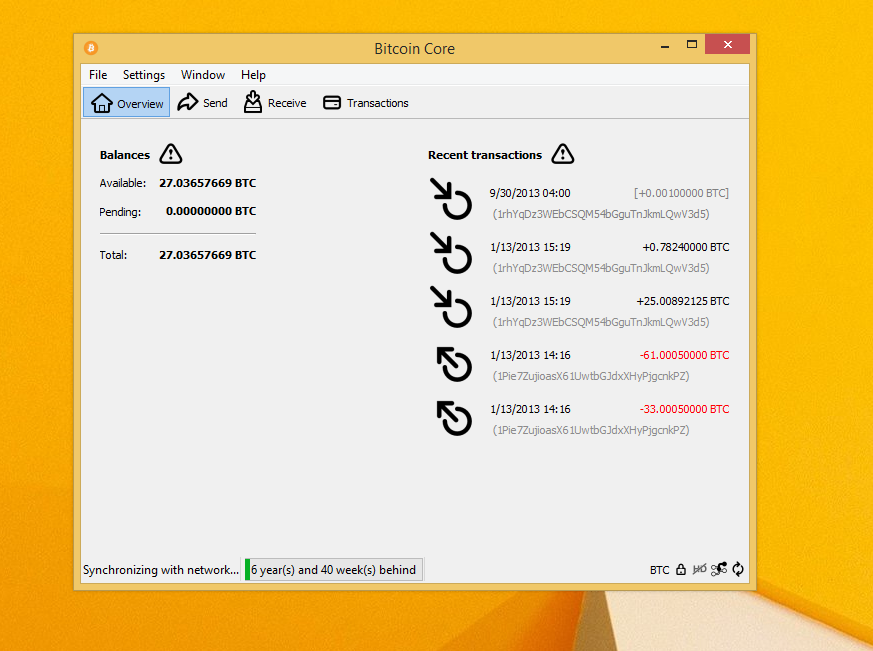
Task: Open the Settings menu
Action: point(144,75)
